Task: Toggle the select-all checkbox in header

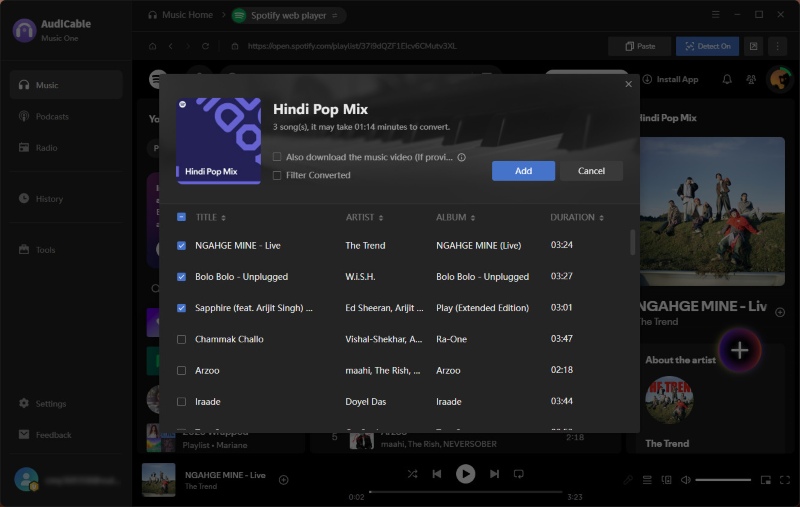Action: (x=181, y=217)
